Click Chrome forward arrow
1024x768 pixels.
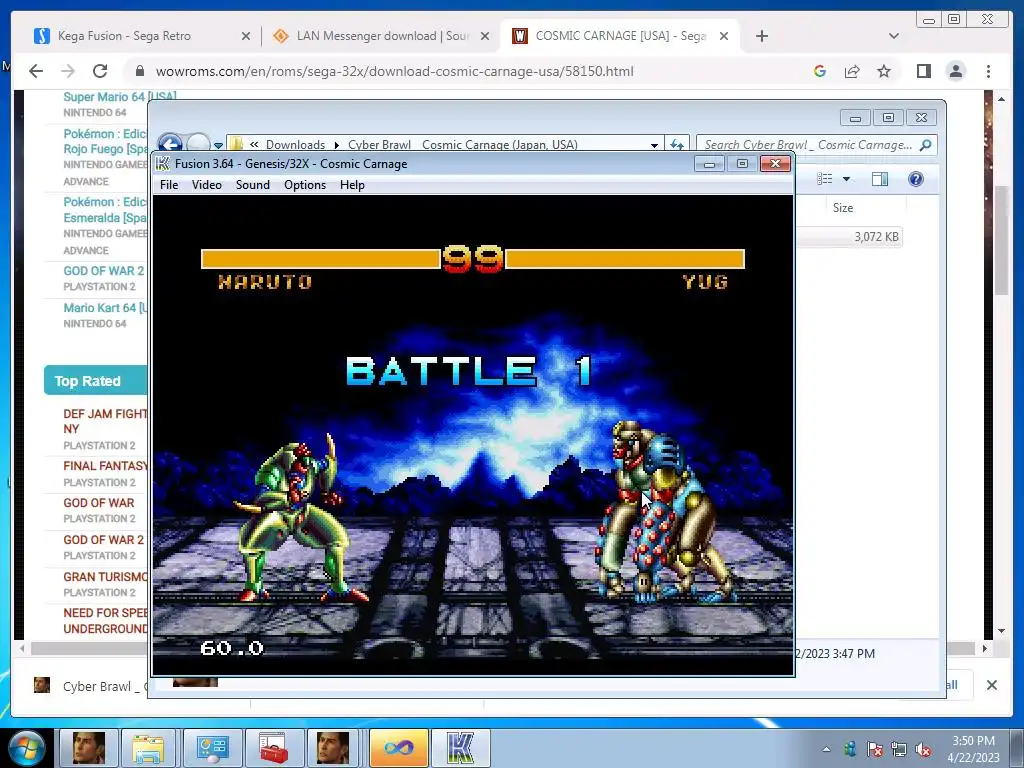click(x=68, y=71)
